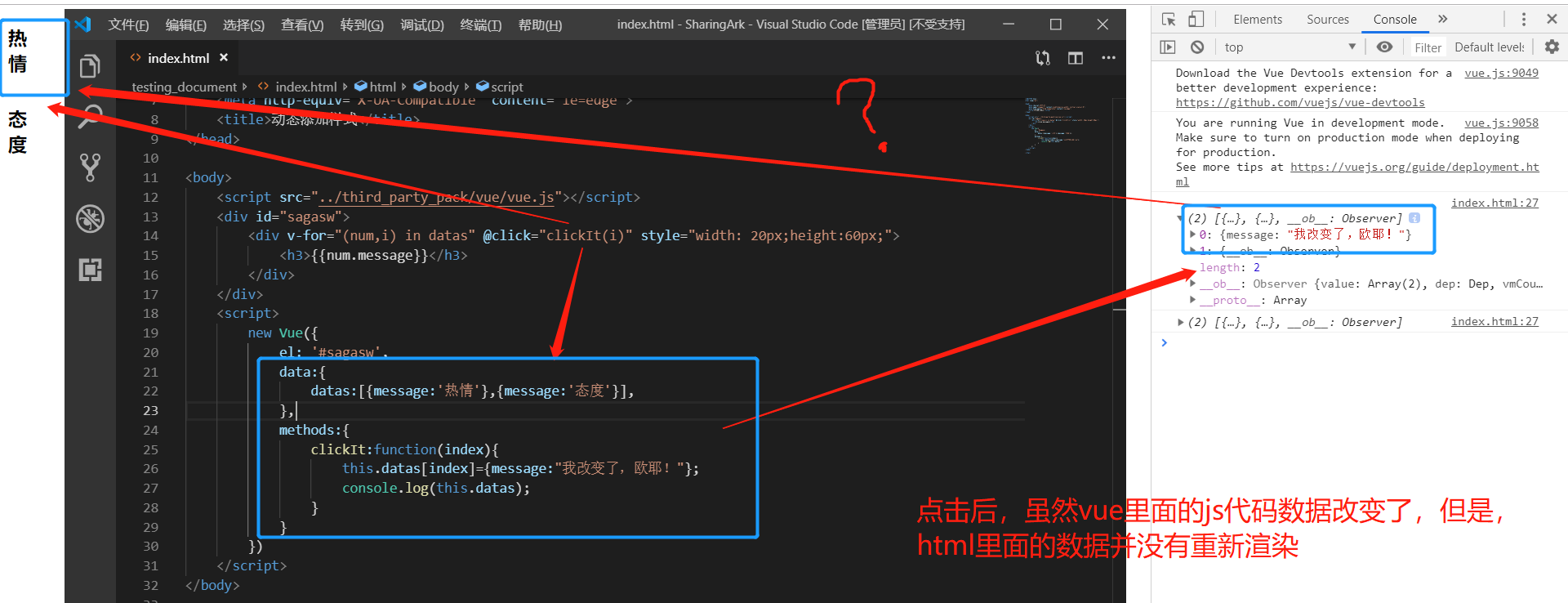Expand the __ob__ Observer property

(x=1193, y=284)
